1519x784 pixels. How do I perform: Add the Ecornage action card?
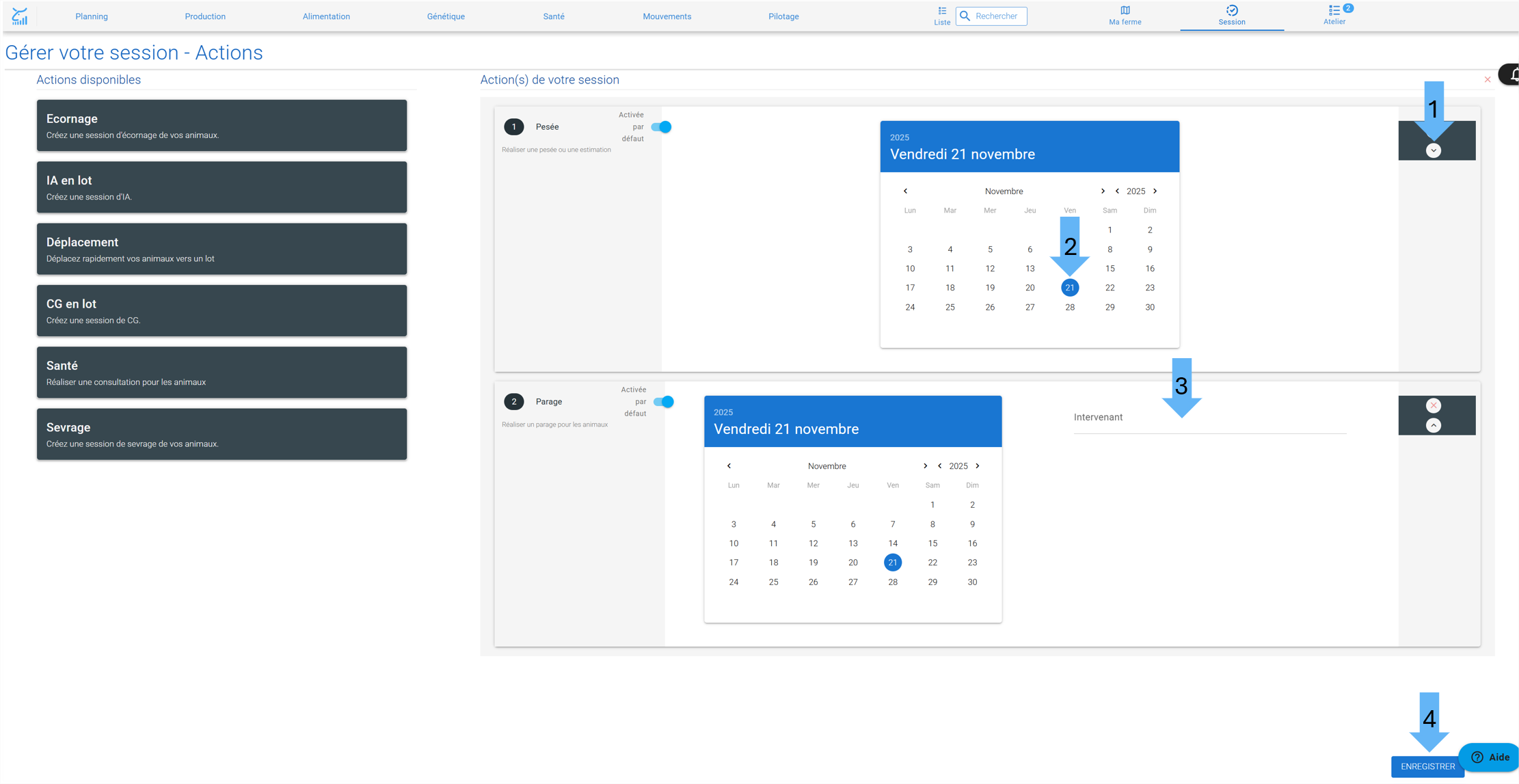coord(221,125)
